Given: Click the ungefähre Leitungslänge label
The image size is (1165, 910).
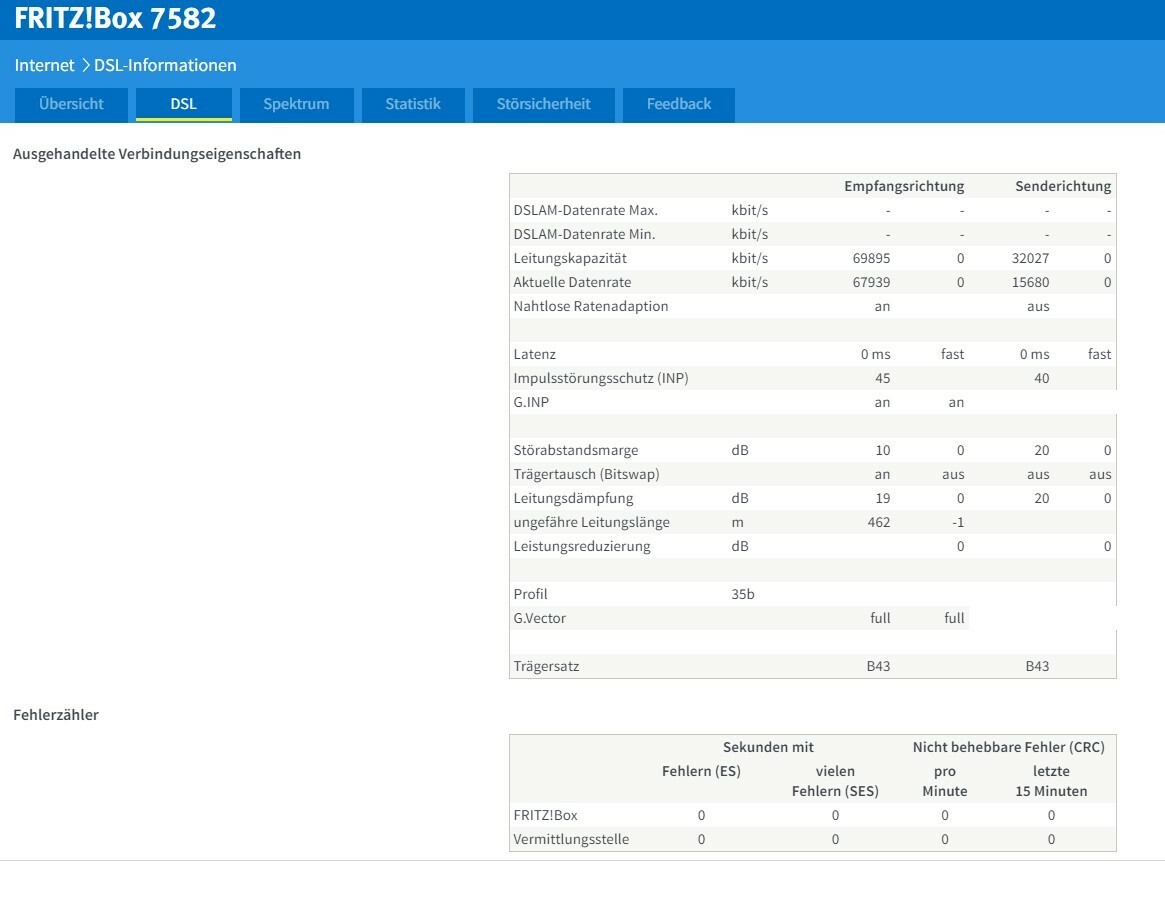Looking at the screenshot, I should click(x=591, y=522).
